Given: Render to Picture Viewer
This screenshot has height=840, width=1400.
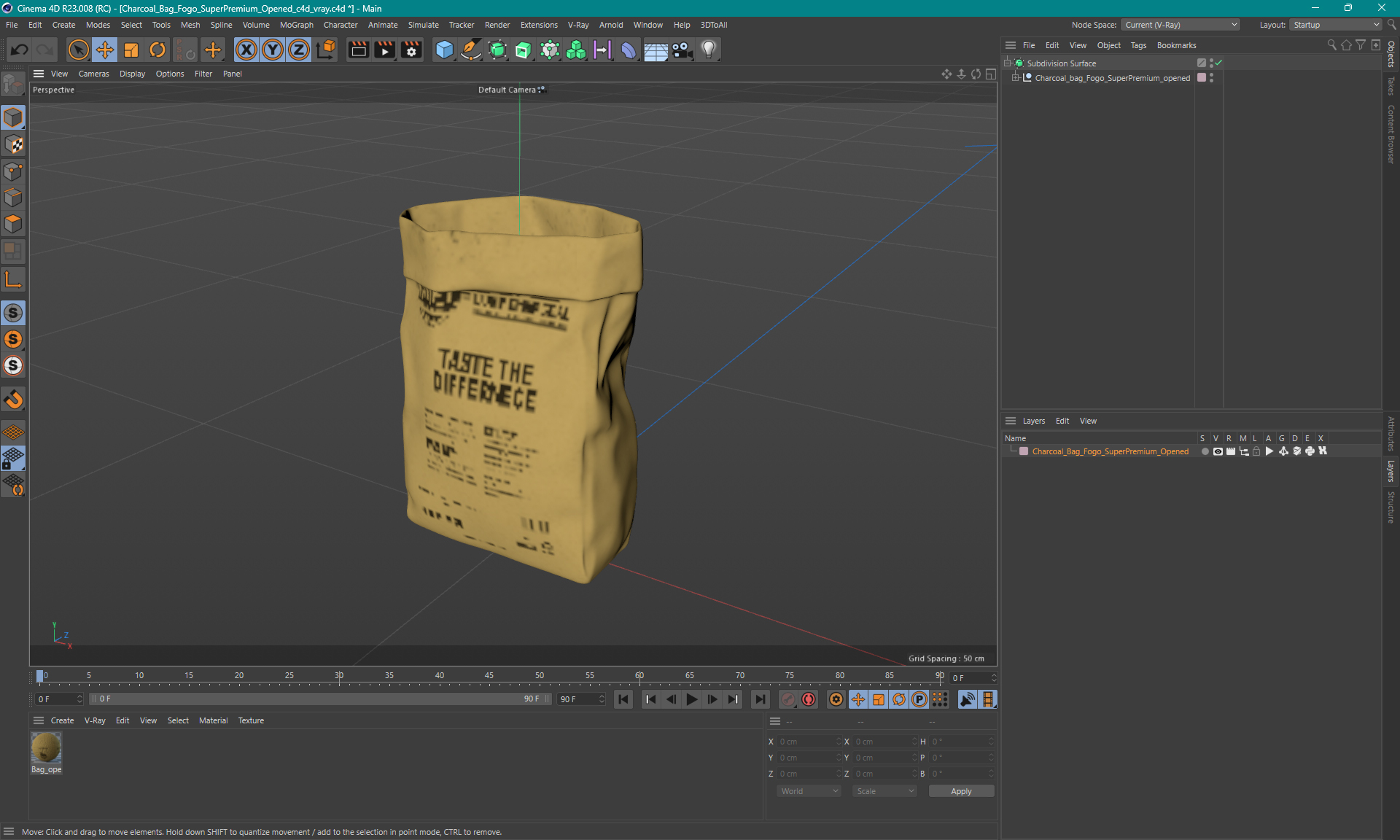Looking at the screenshot, I should pyautogui.click(x=384, y=50).
